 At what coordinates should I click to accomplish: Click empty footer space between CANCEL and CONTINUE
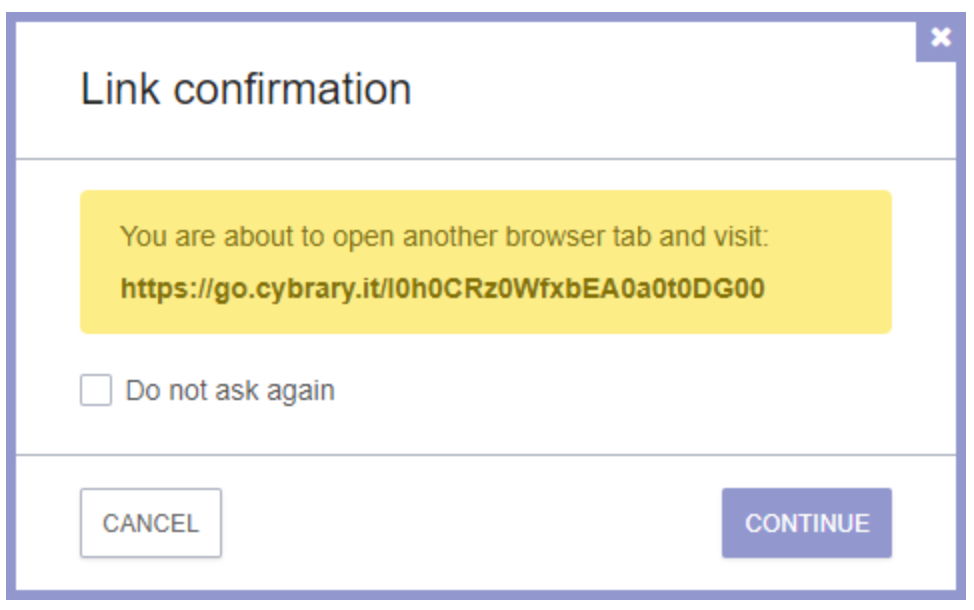click(470, 523)
